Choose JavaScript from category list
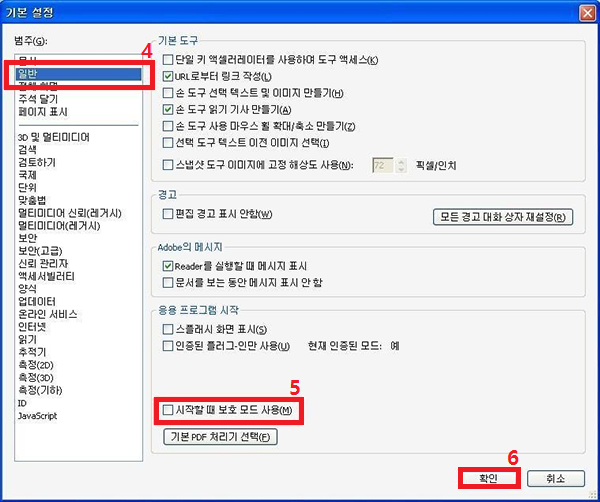600x502 pixels. tap(38, 416)
